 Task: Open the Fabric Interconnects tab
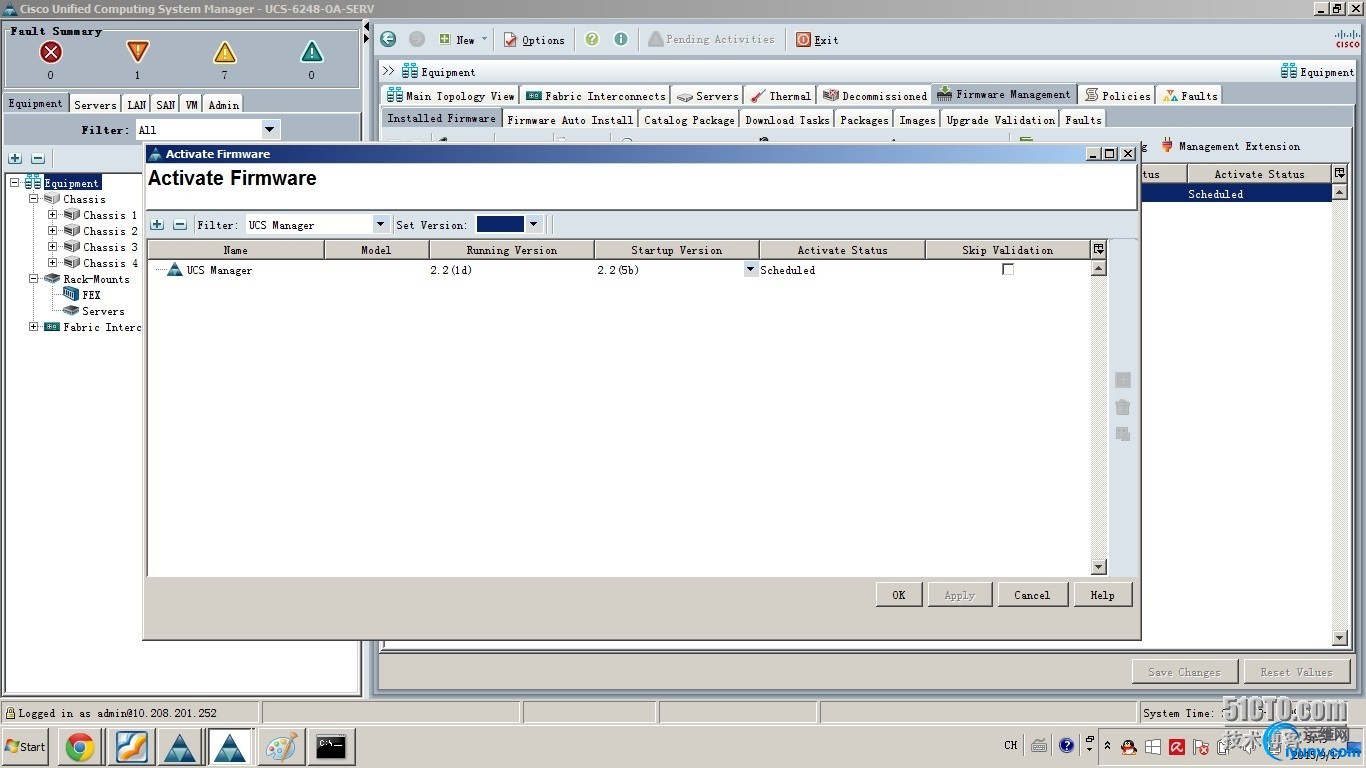[596, 96]
